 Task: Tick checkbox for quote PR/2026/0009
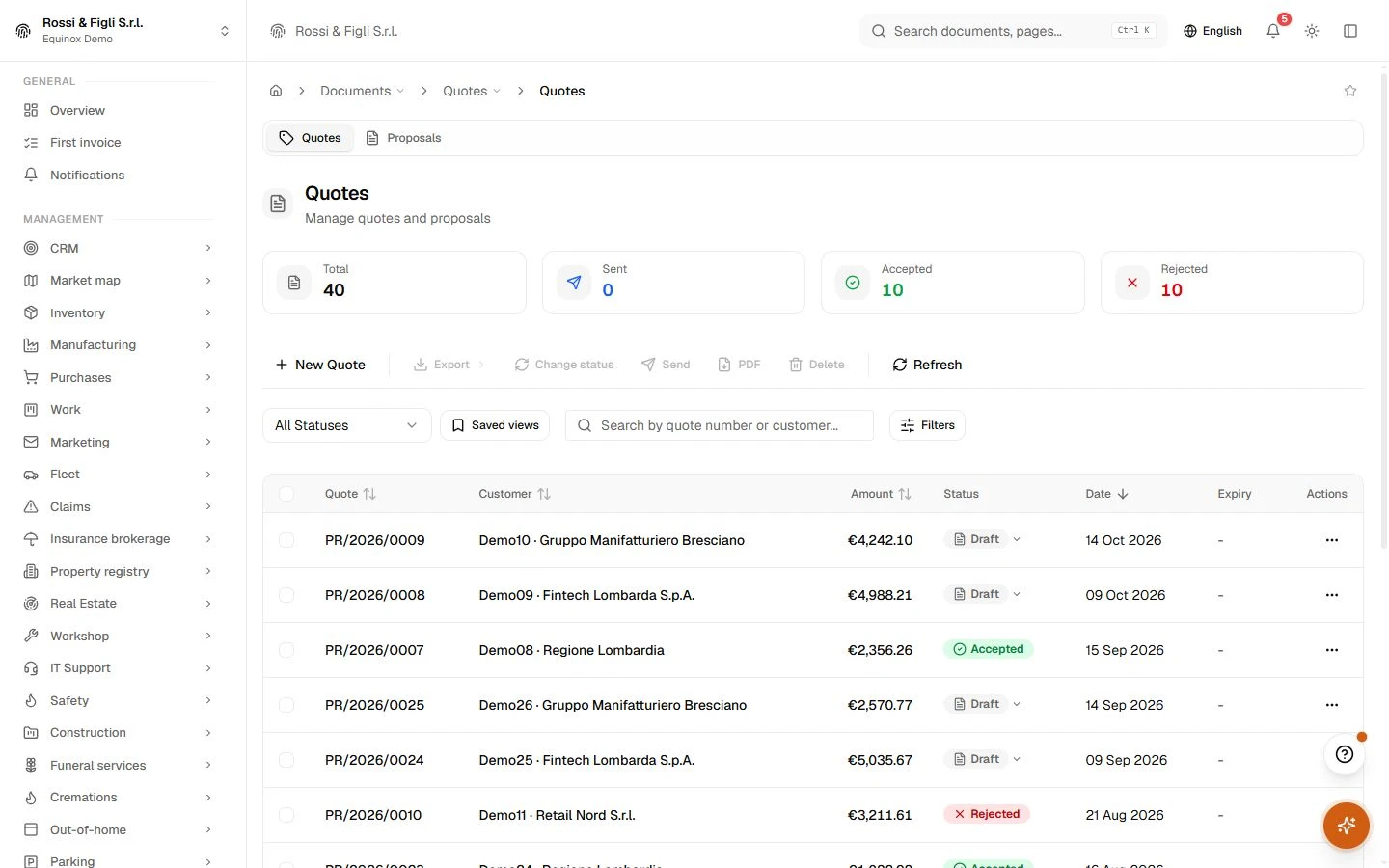286,540
